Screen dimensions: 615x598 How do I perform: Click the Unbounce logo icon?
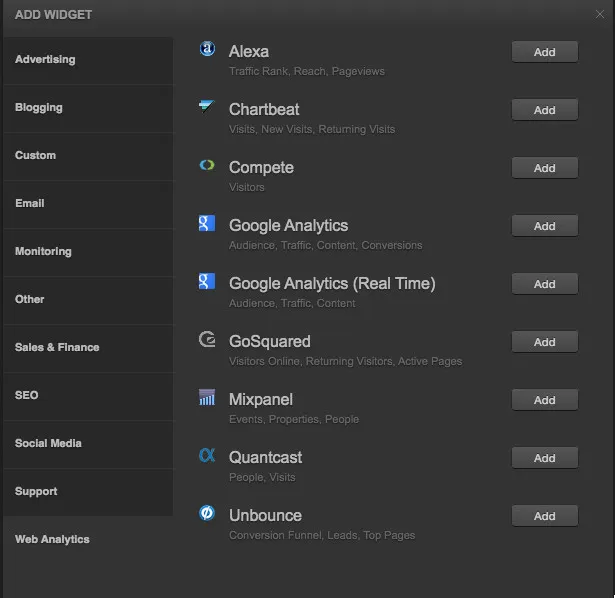point(207,513)
